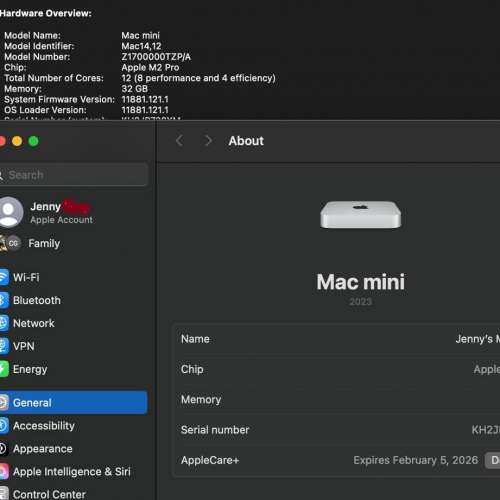500x500 pixels.
Task: Click Chip value 'Apple M2 Pro'
Action: pos(150,67)
